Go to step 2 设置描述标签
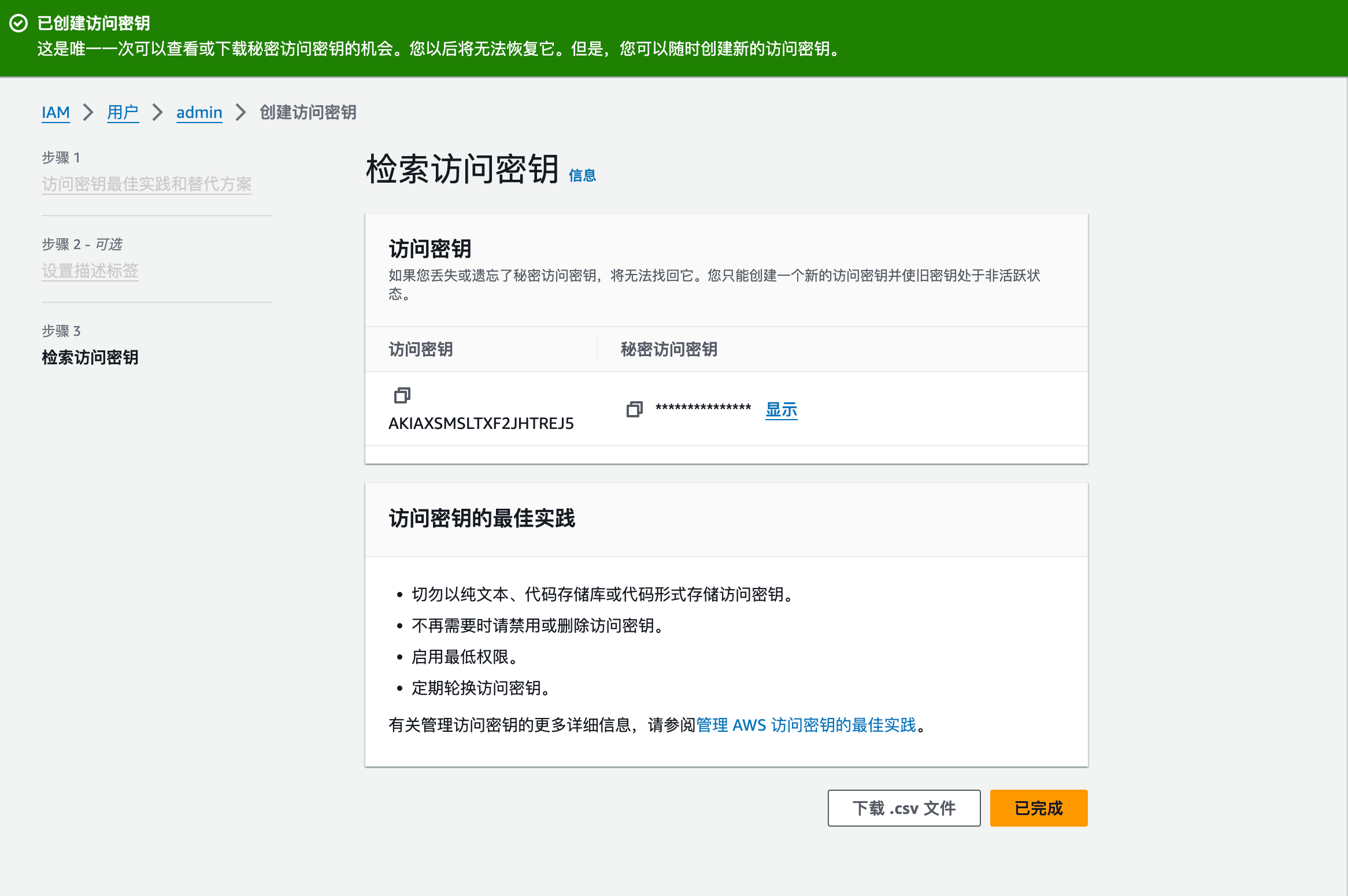Viewport: 1348px width, 896px height. (x=90, y=271)
